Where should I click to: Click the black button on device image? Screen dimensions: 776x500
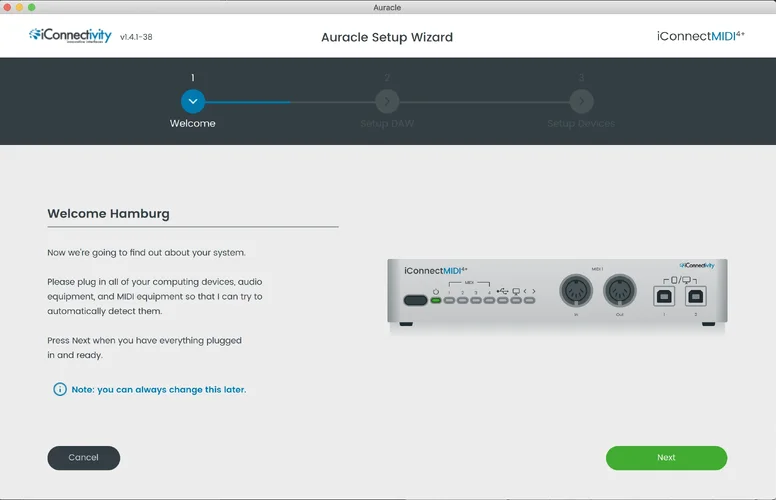415,300
